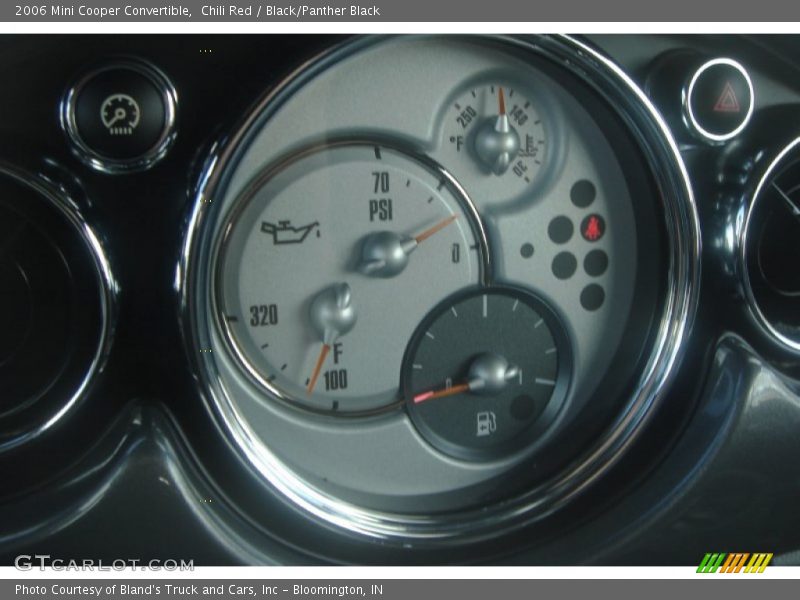800x600 pixels.
Task: Click the "320" temperature marking
Action: 264,315
